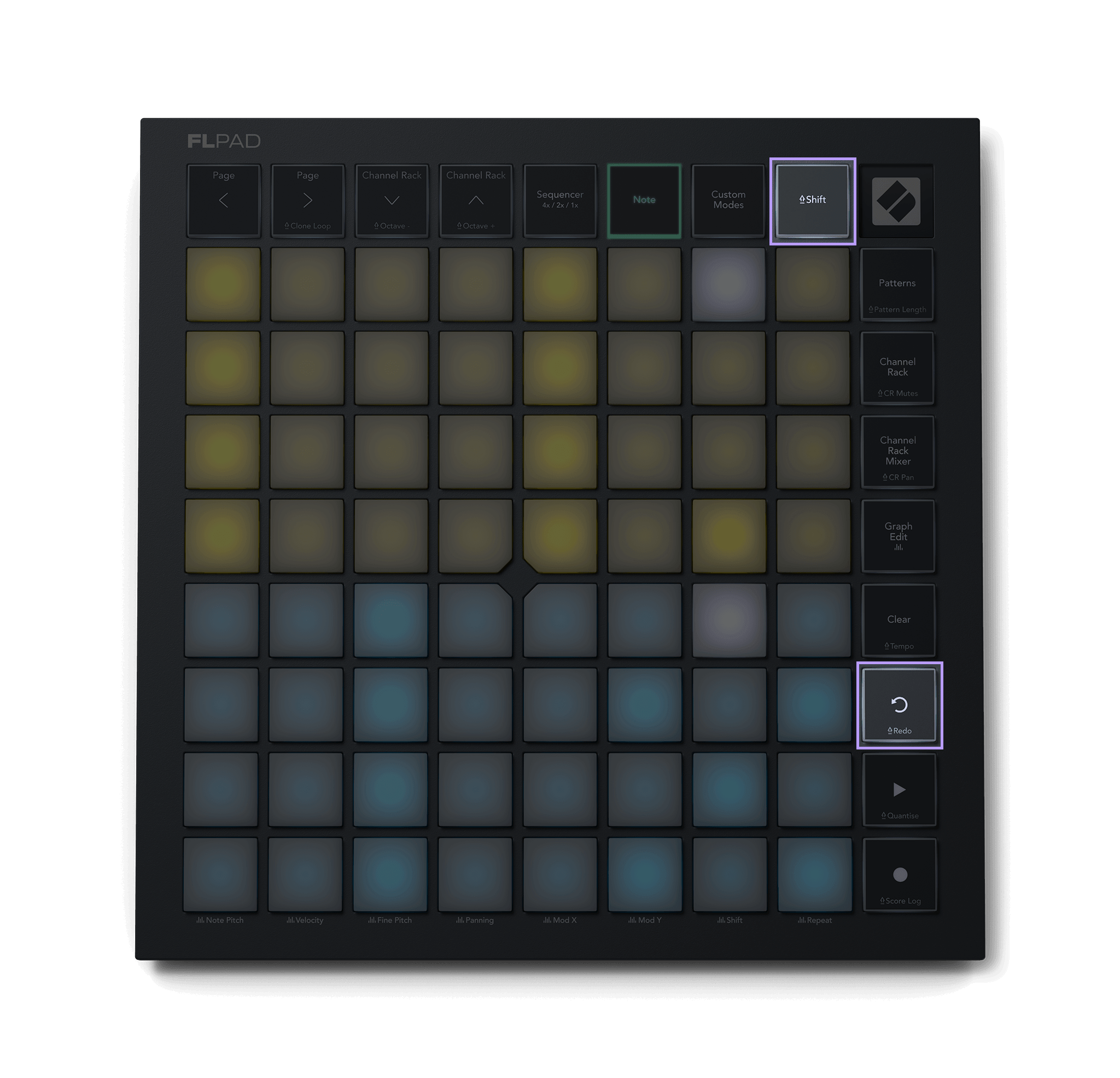Hit the Channel Rack down arrow (Octave -)
Image resolution: width=1120 pixels, height=1078 pixels.
(x=392, y=201)
